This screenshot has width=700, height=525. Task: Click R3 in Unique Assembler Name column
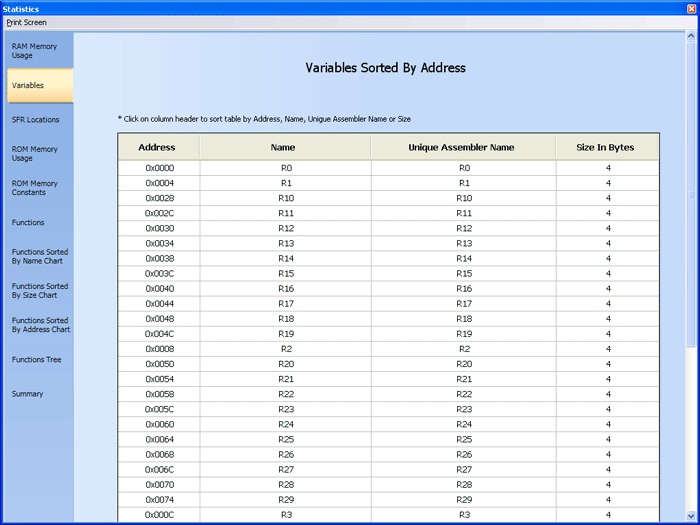click(464, 515)
